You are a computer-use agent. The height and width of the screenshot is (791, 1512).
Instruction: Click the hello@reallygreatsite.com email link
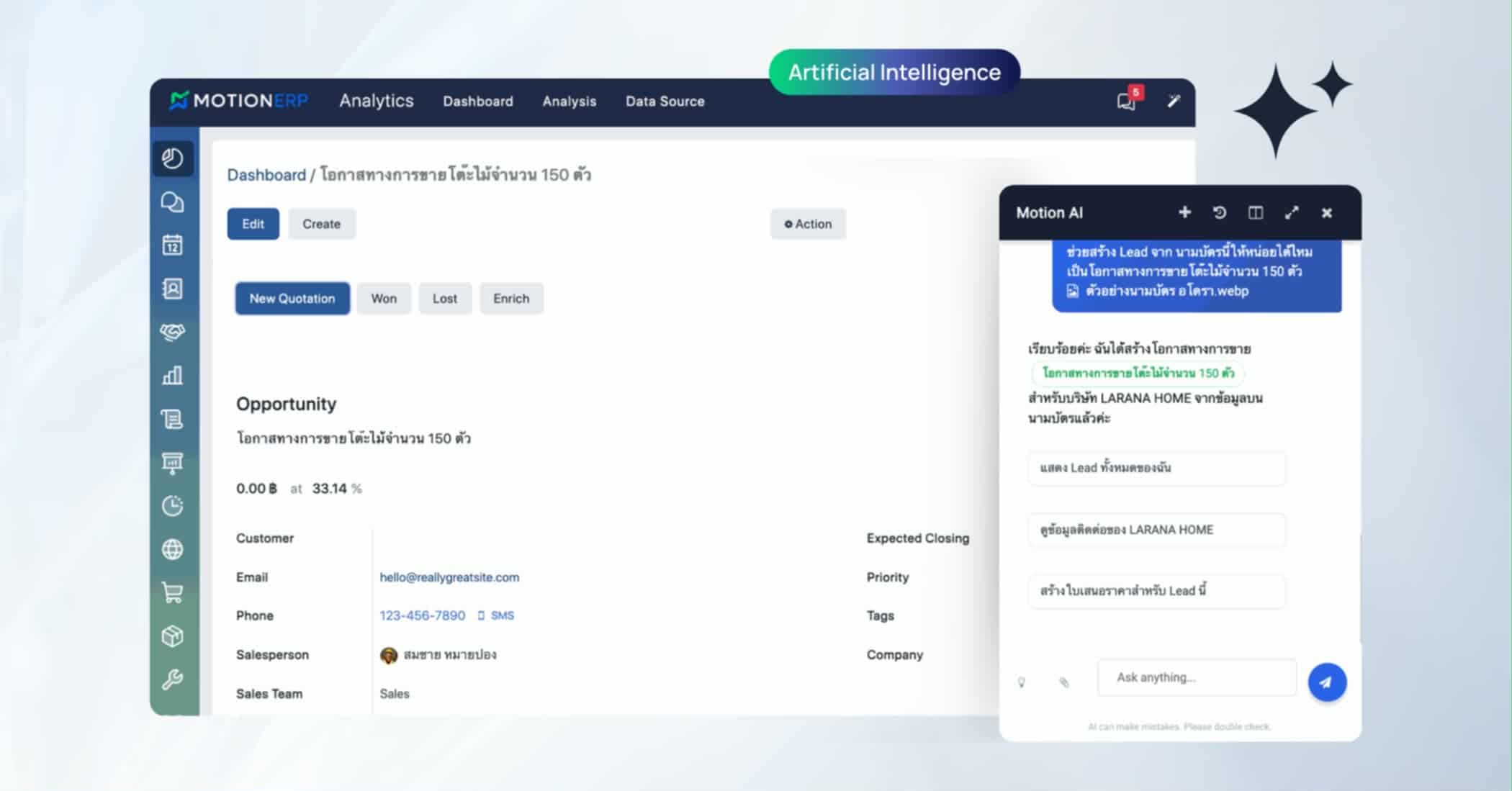(449, 577)
